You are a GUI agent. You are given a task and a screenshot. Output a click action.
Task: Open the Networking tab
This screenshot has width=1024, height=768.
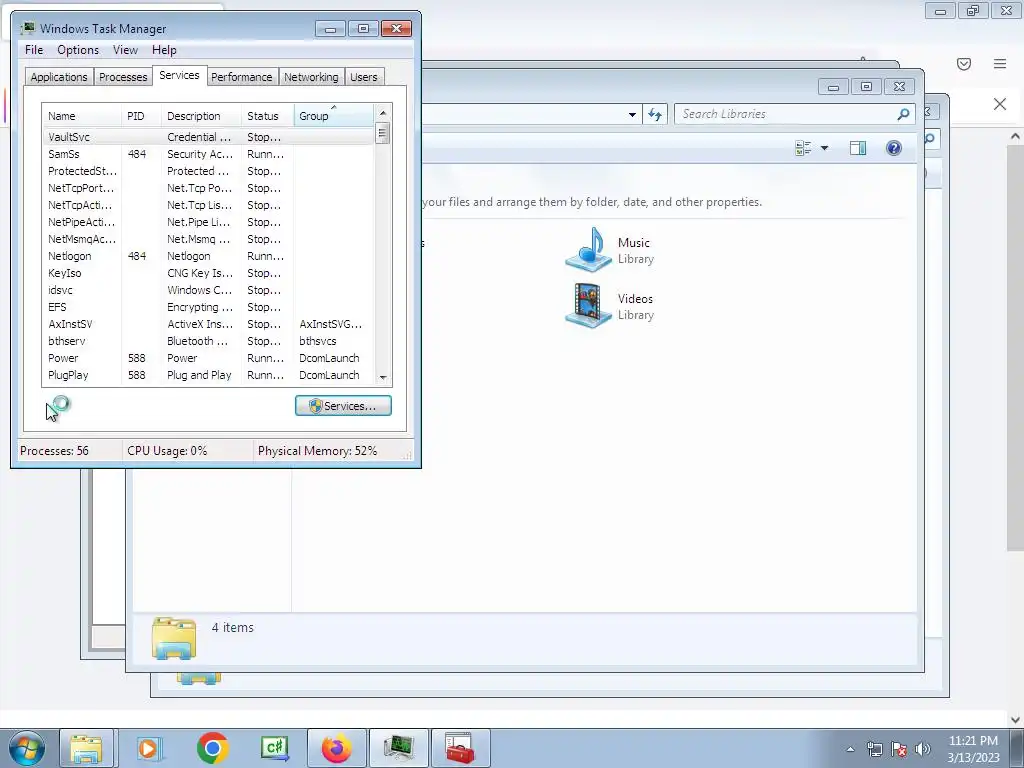point(311,77)
